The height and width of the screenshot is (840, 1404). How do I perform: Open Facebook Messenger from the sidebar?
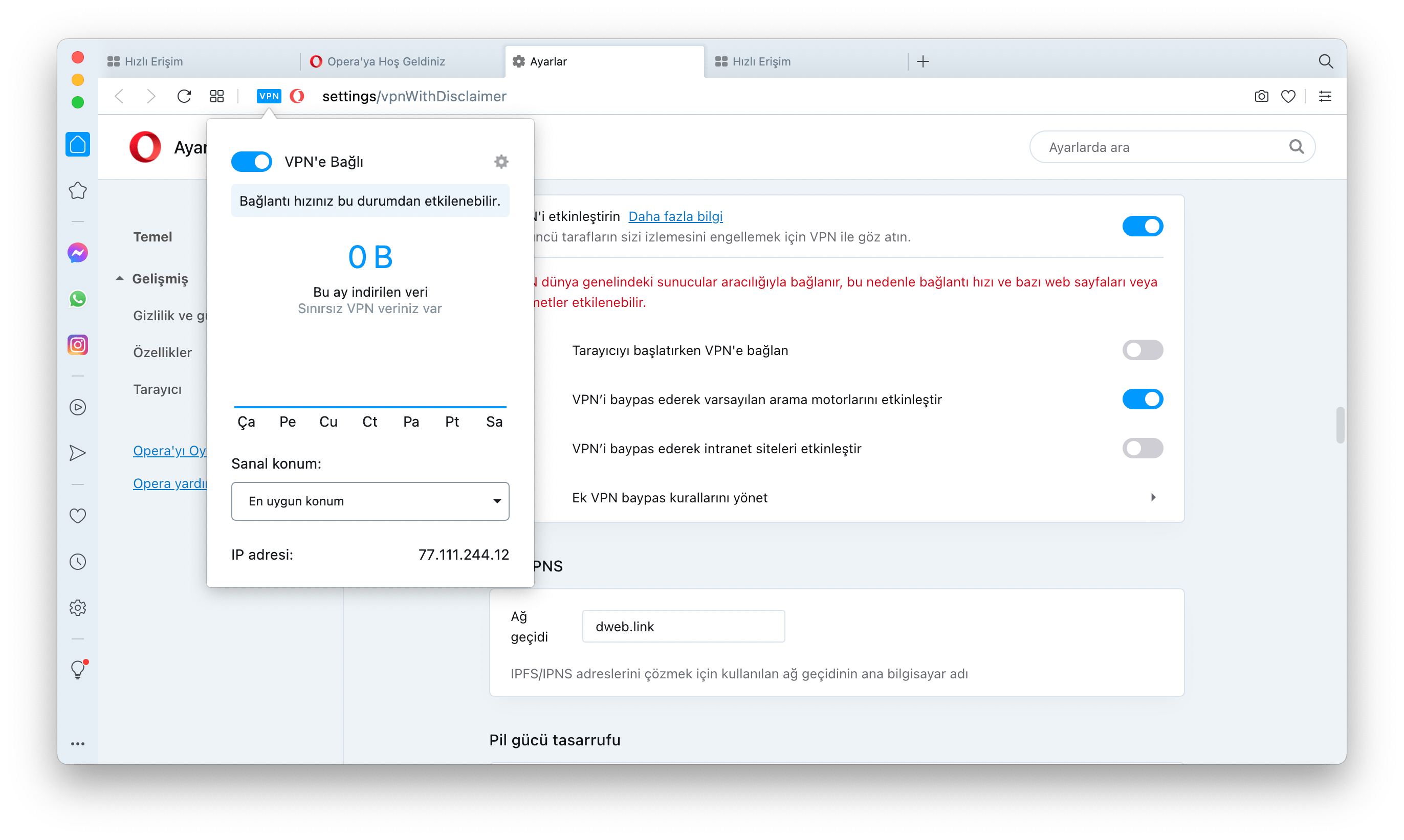pos(78,252)
